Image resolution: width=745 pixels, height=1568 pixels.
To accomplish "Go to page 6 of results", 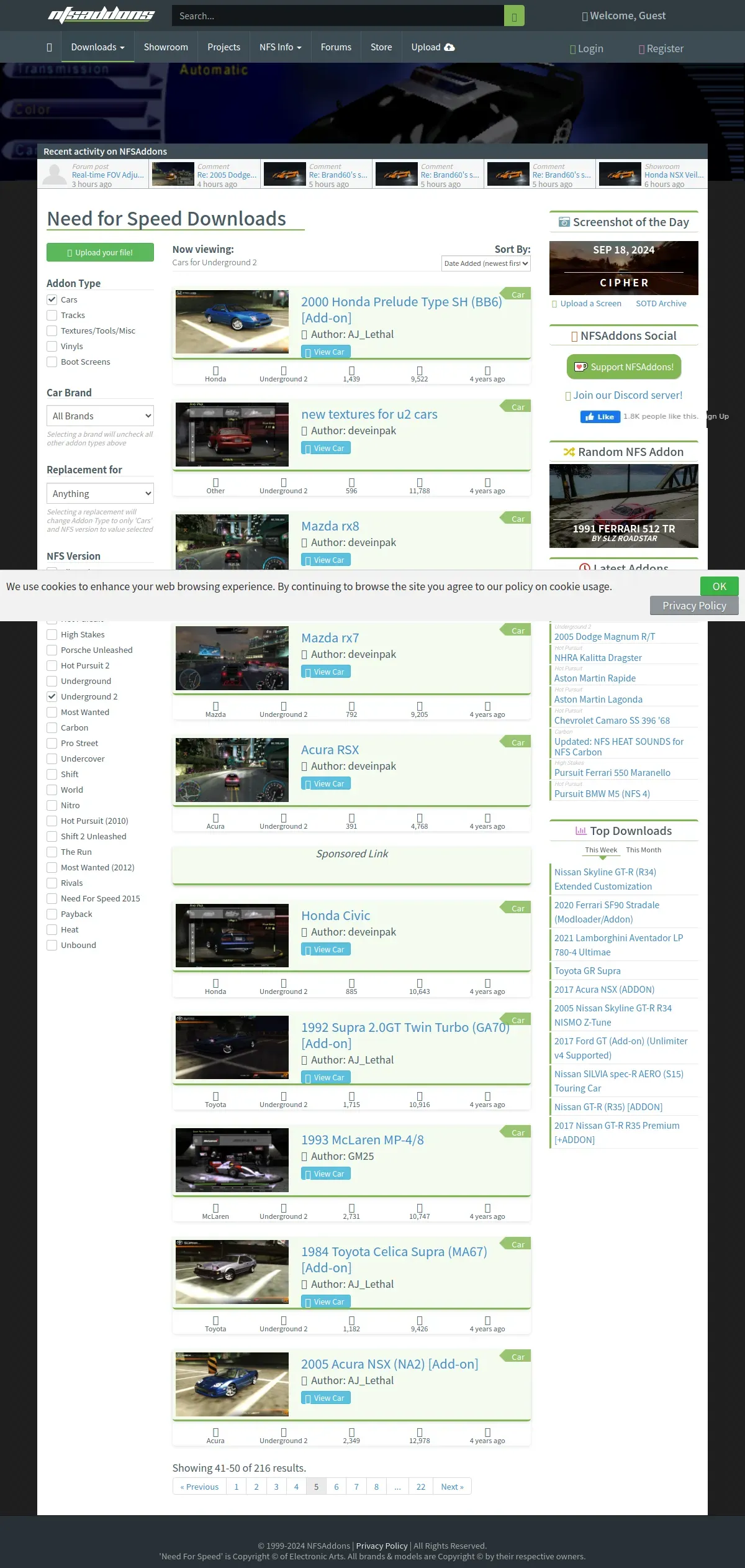I will point(336,1487).
